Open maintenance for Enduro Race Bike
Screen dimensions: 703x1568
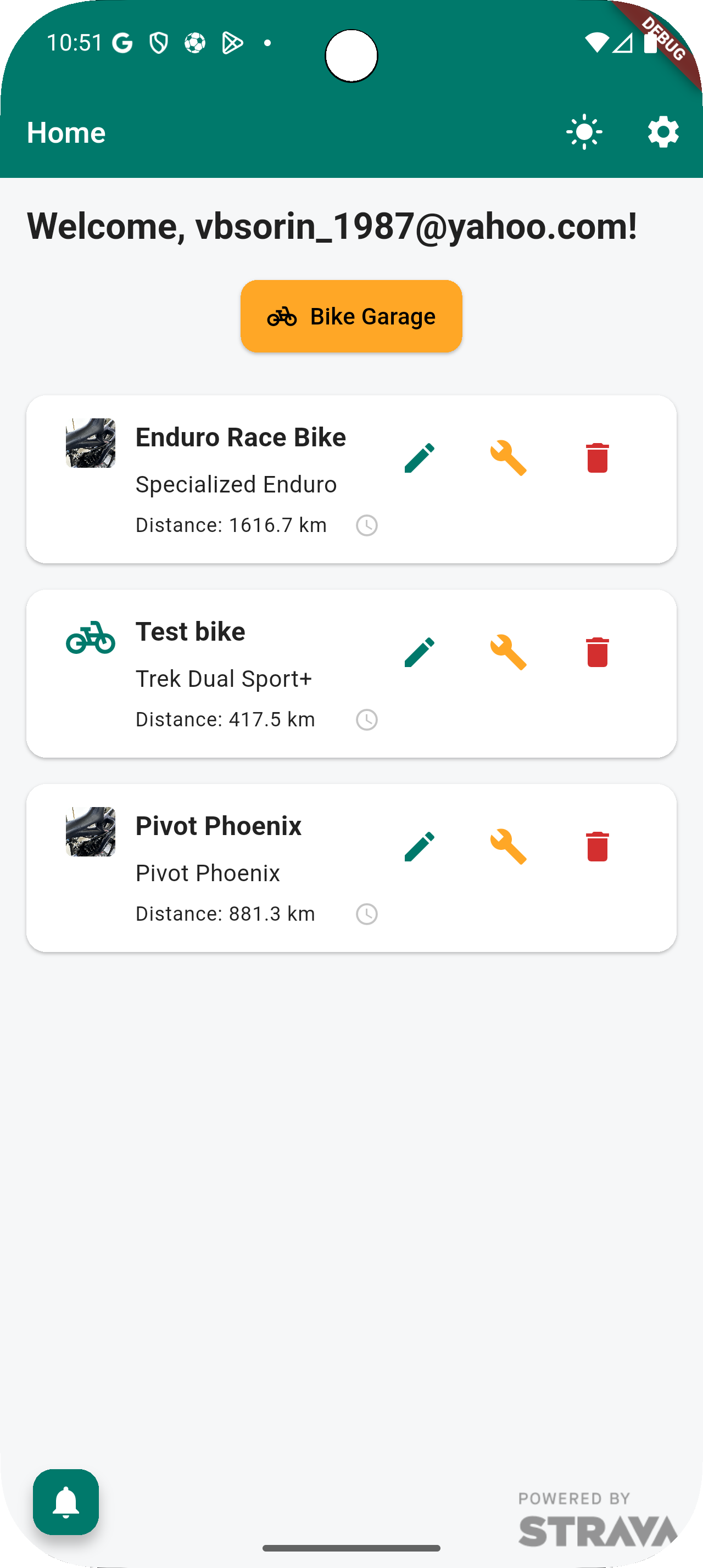point(508,458)
